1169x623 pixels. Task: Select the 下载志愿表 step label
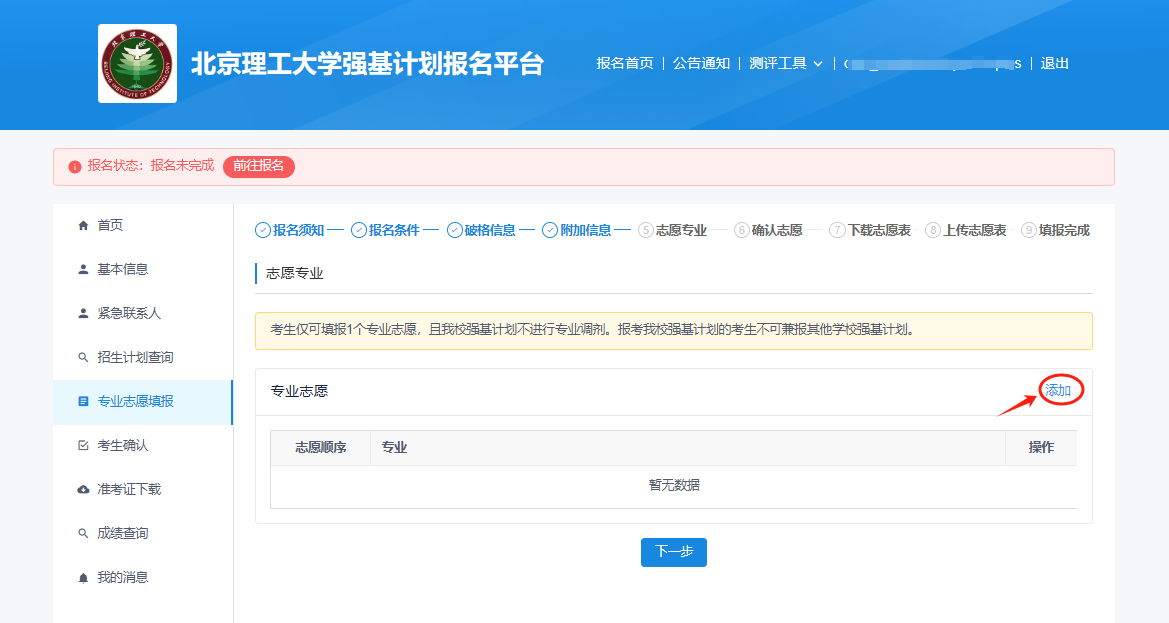tap(879, 230)
